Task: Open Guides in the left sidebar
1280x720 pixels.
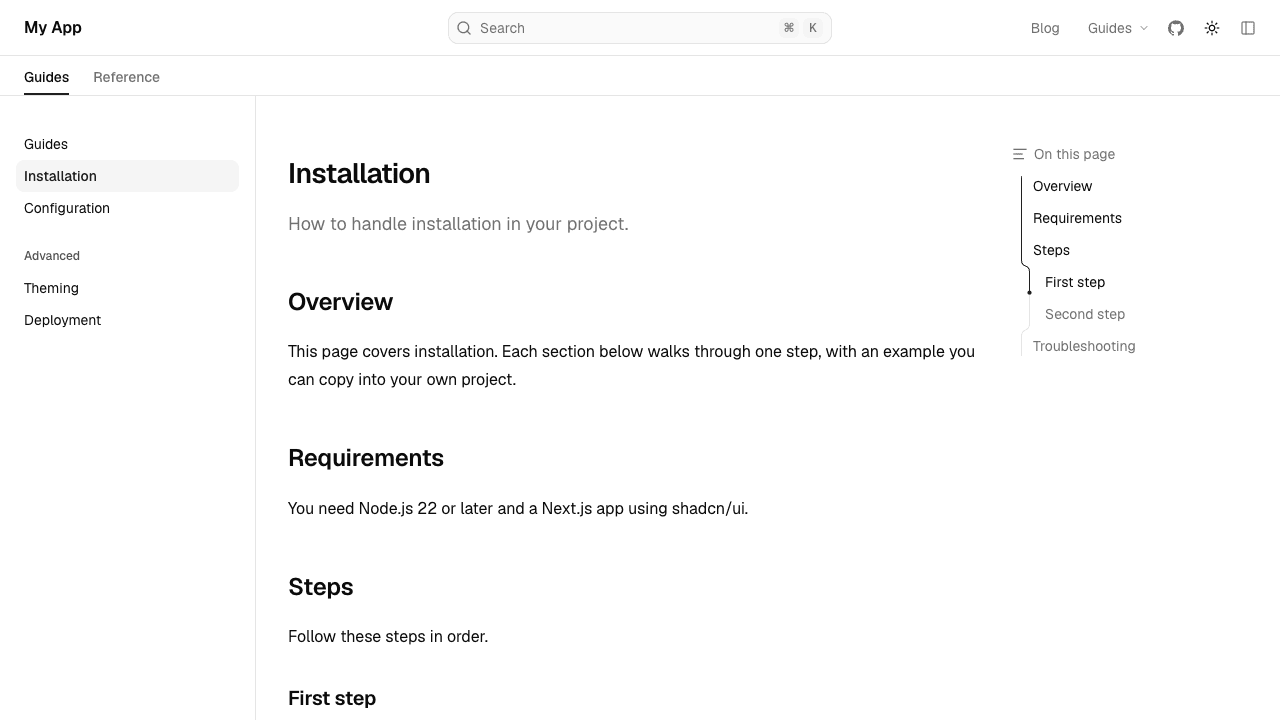Action: click(127, 144)
